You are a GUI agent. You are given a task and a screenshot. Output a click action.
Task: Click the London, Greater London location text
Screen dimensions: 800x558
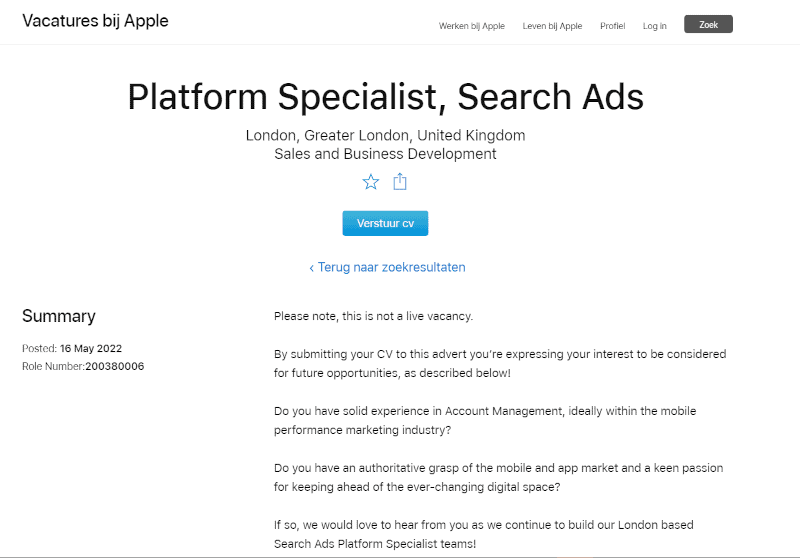click(385, 135)
